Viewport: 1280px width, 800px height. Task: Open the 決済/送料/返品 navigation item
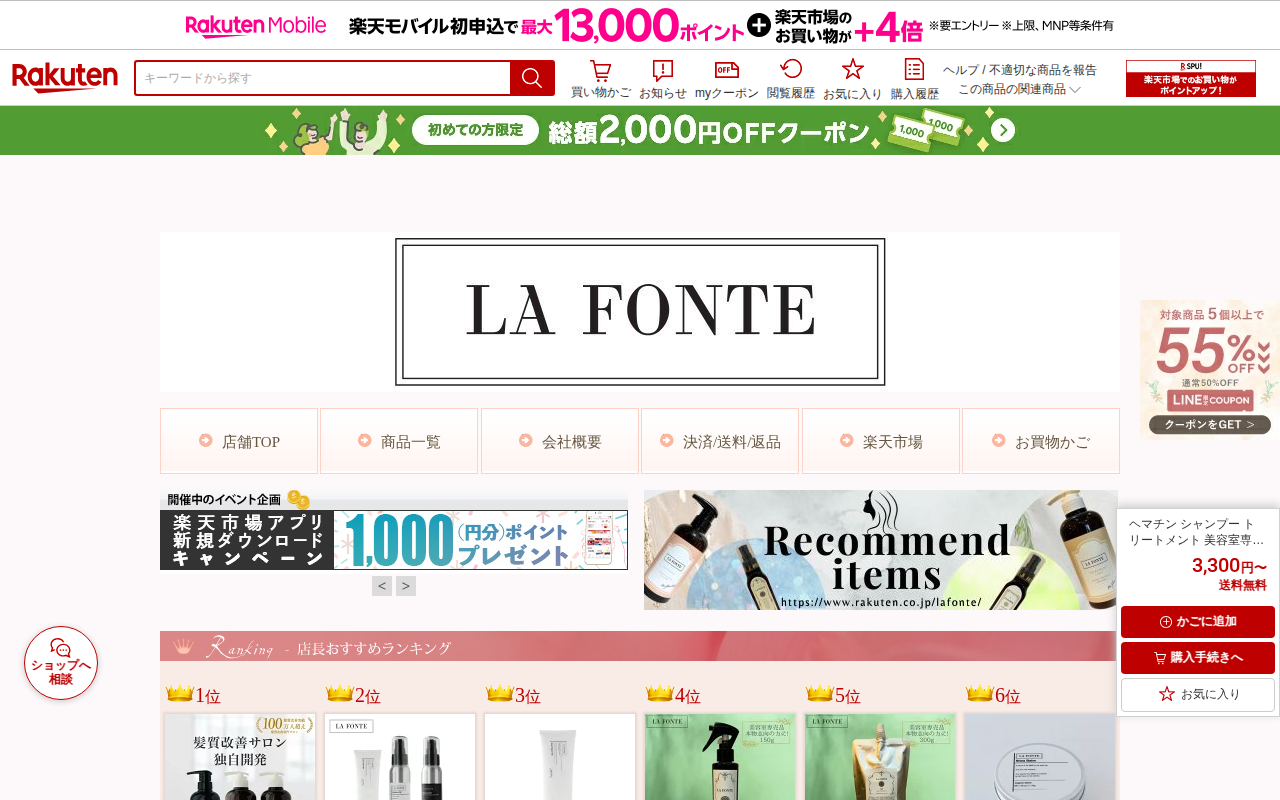720,441
